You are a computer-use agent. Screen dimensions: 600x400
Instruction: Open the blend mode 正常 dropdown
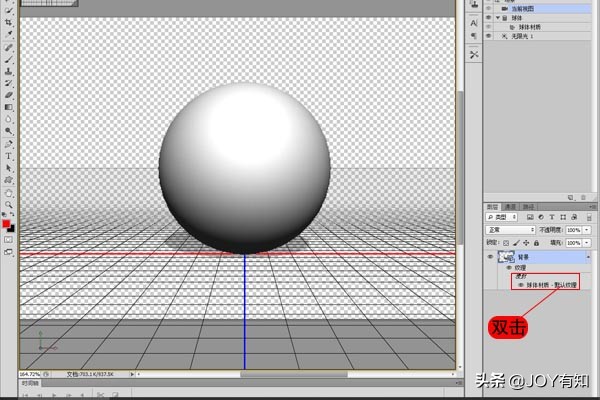(509, 230)
